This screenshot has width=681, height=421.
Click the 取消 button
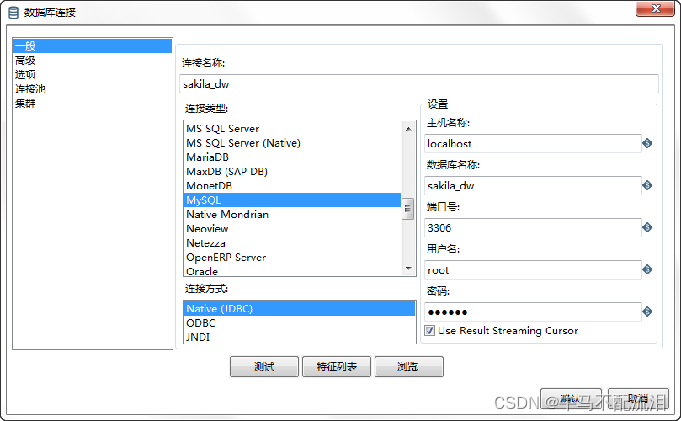638,398
